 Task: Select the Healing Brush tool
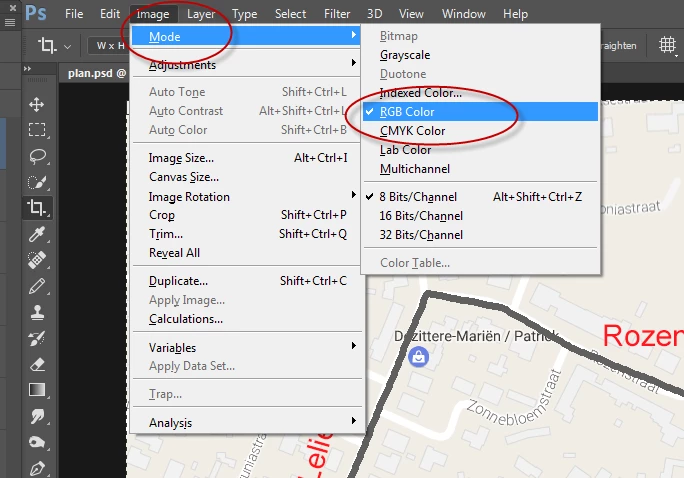tap(37, 259)
